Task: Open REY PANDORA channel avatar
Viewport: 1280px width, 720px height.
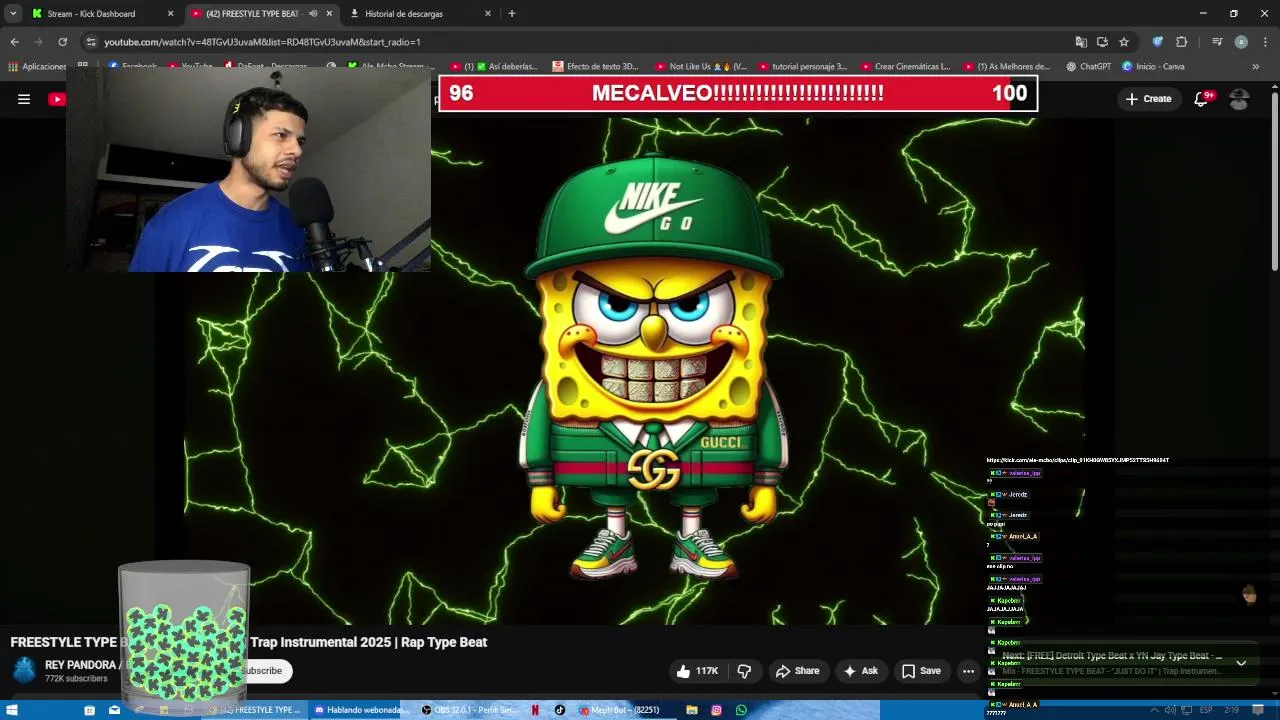Action: (24, 670)
